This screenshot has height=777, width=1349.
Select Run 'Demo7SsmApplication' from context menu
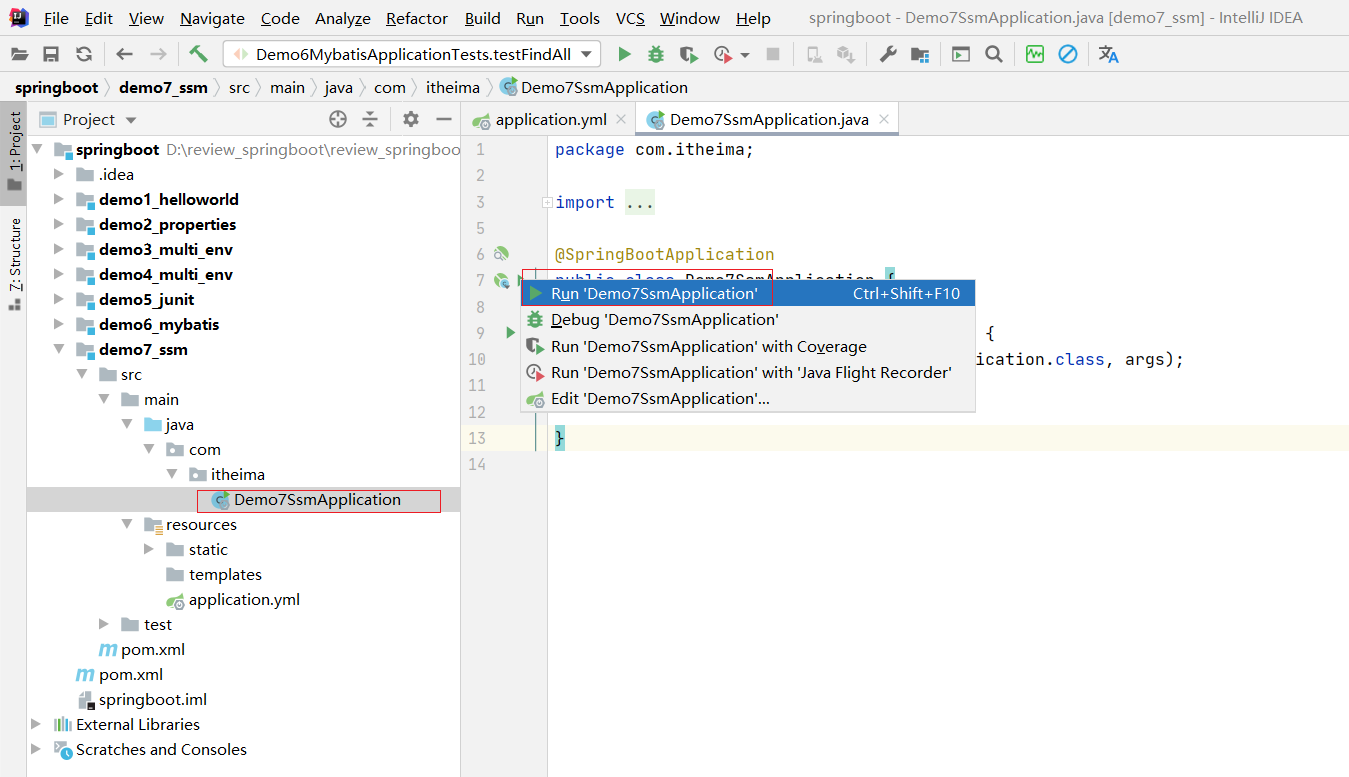pos(654,293)
